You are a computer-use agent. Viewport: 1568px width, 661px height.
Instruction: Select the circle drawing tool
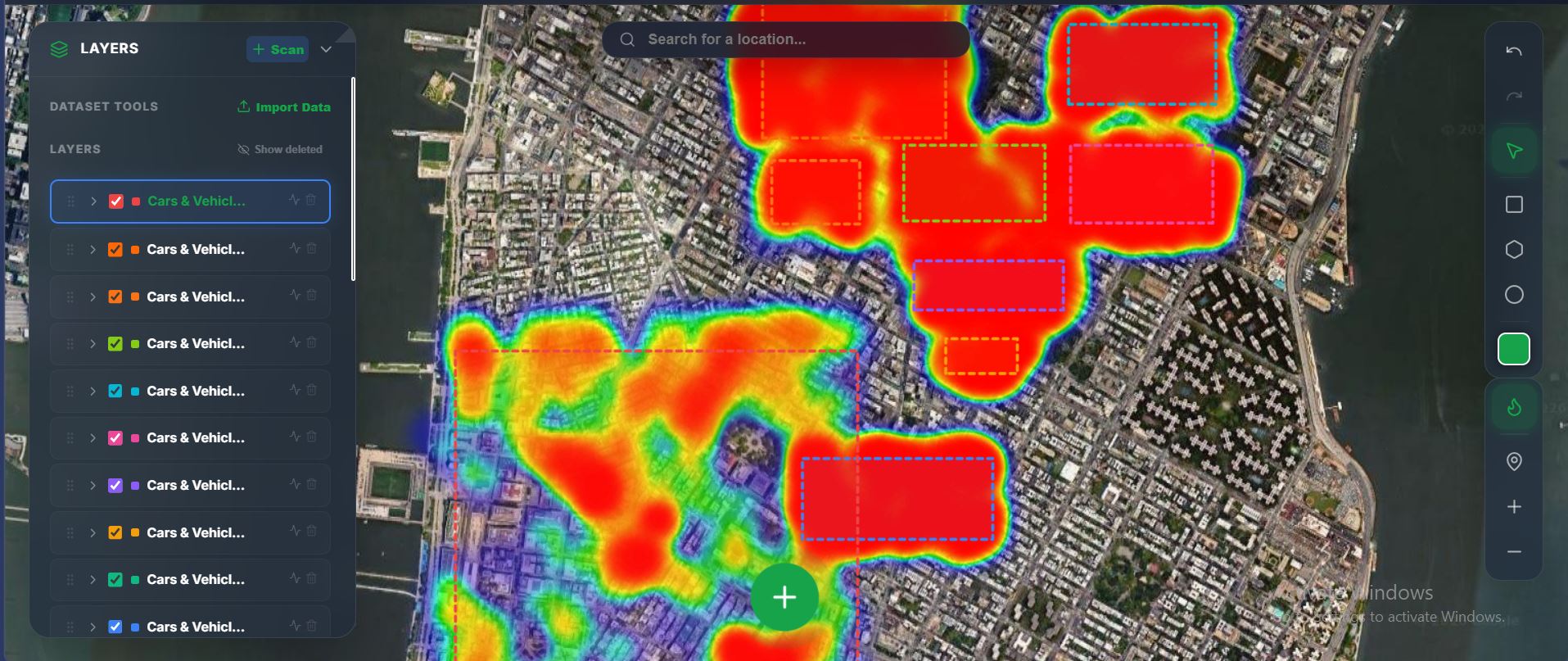coord(1513,295)
